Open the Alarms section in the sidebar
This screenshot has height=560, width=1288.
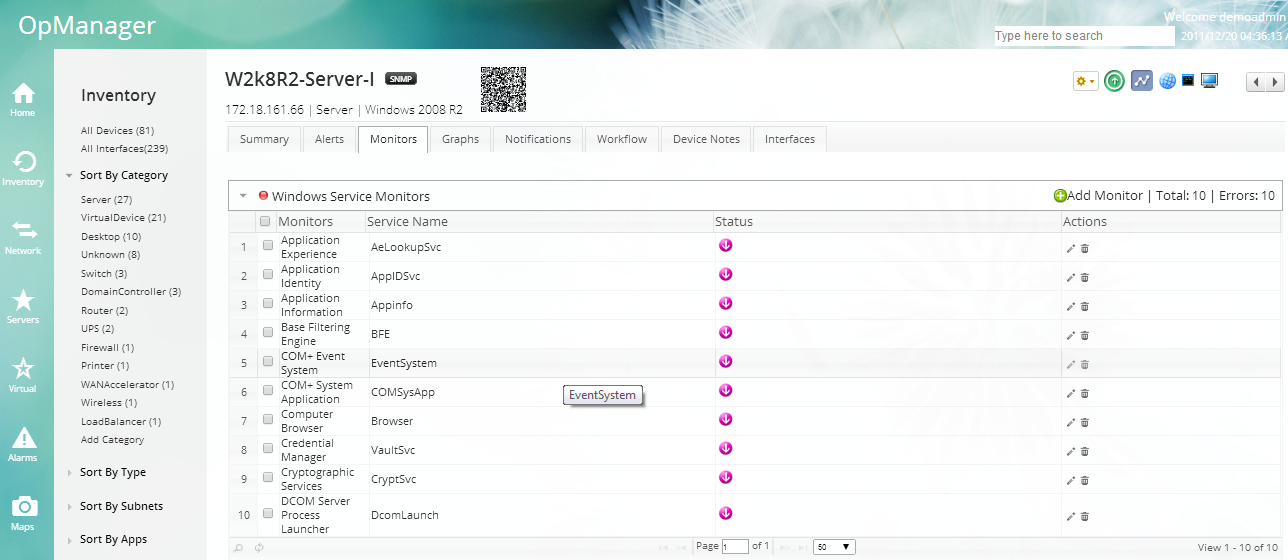coord(23,443)
